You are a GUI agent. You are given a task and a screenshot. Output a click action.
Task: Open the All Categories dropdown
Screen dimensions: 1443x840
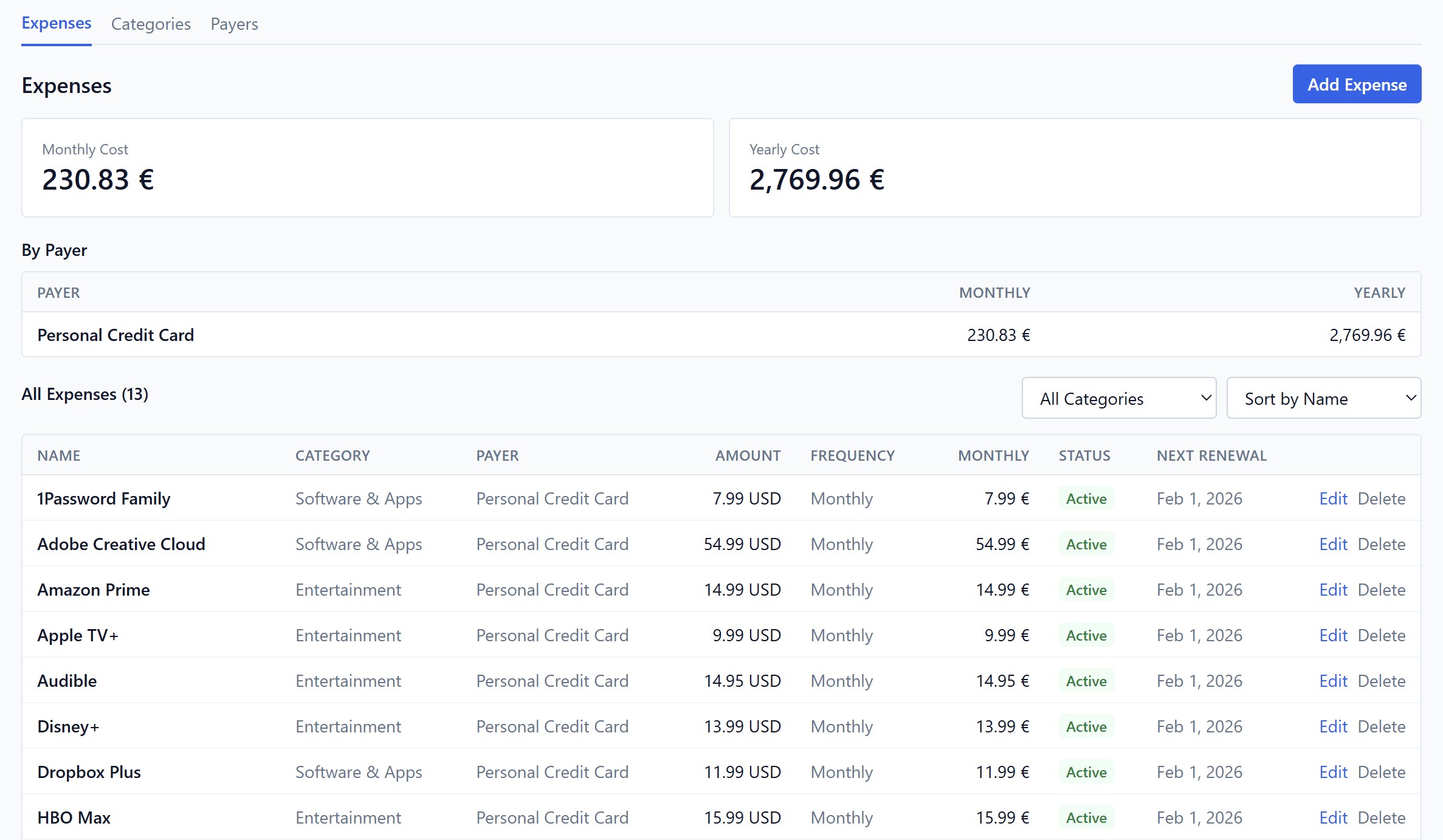(1118, 398)
